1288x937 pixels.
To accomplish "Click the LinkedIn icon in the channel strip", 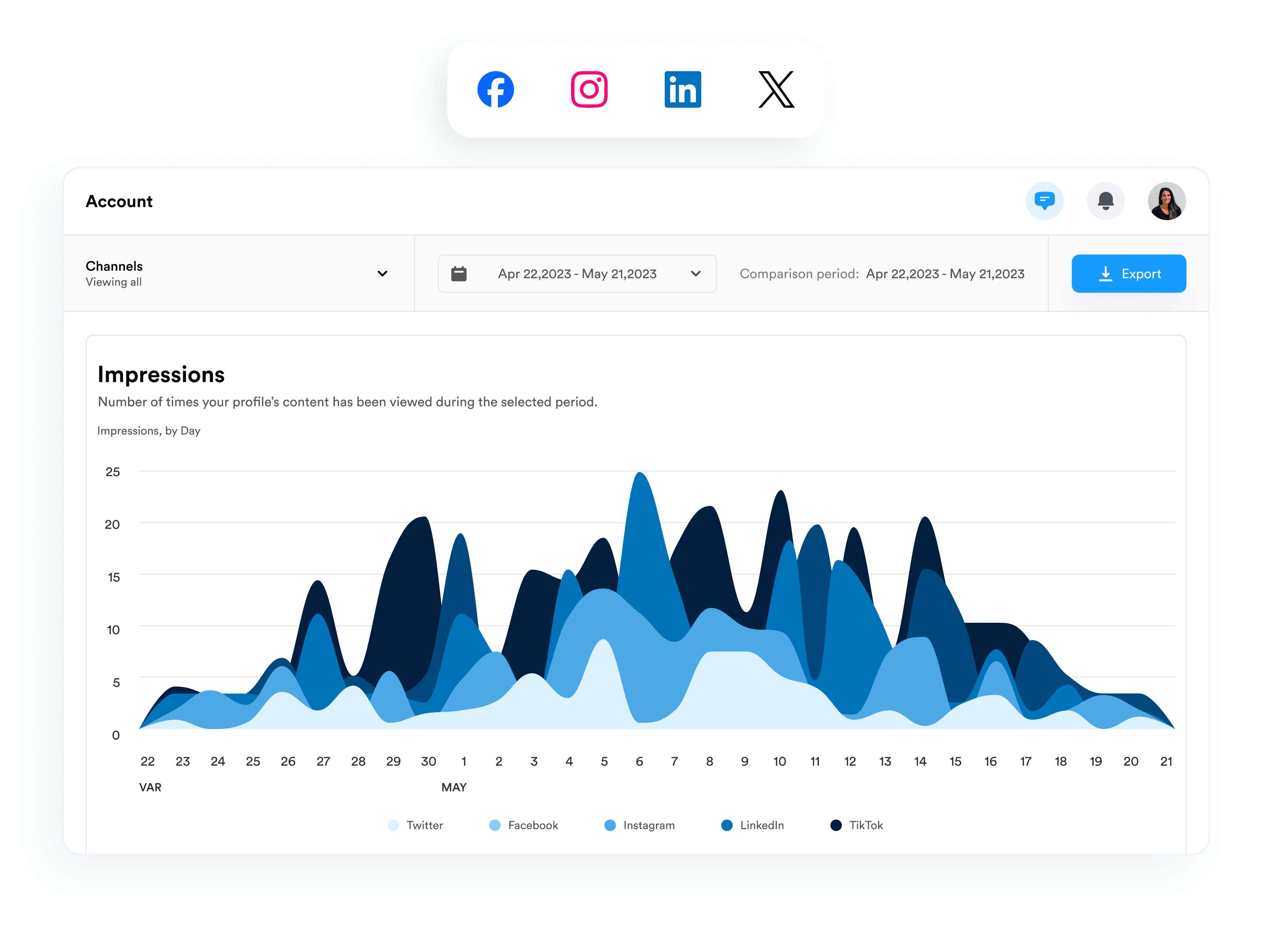I will (x=683, y=89).
